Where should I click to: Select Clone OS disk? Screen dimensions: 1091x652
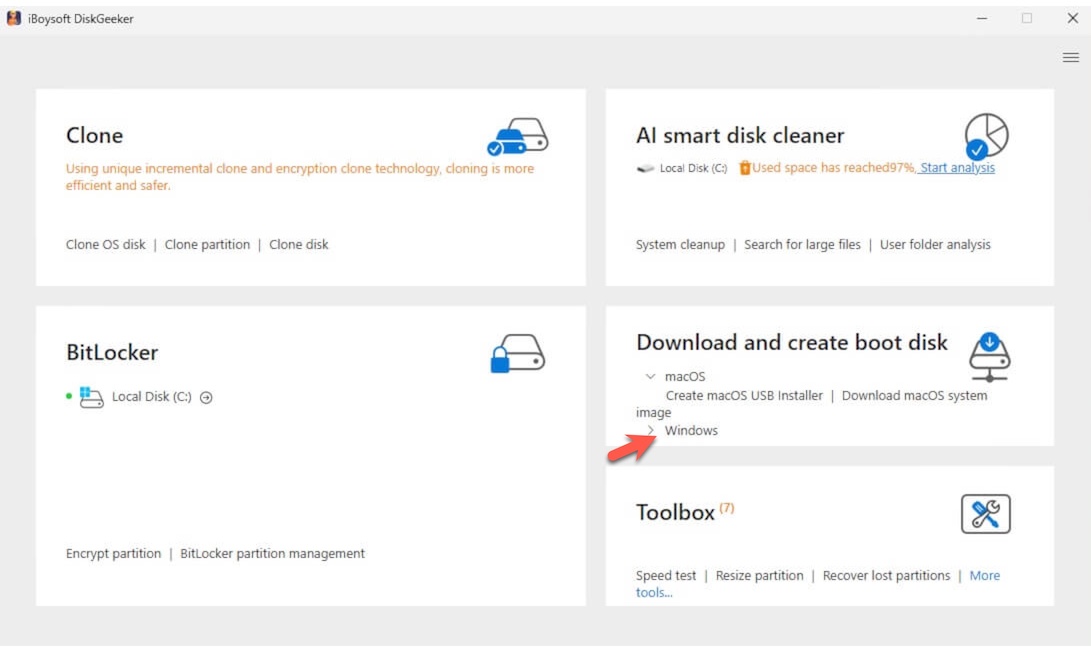[106, 244]
